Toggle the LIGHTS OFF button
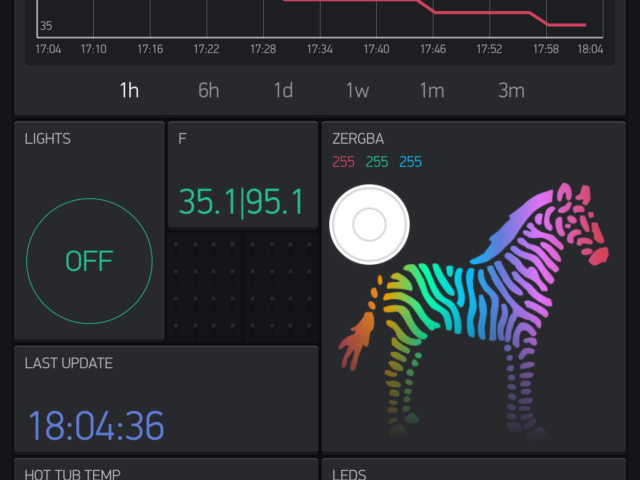This screenshot has width=640, height=480. [89, 261]
